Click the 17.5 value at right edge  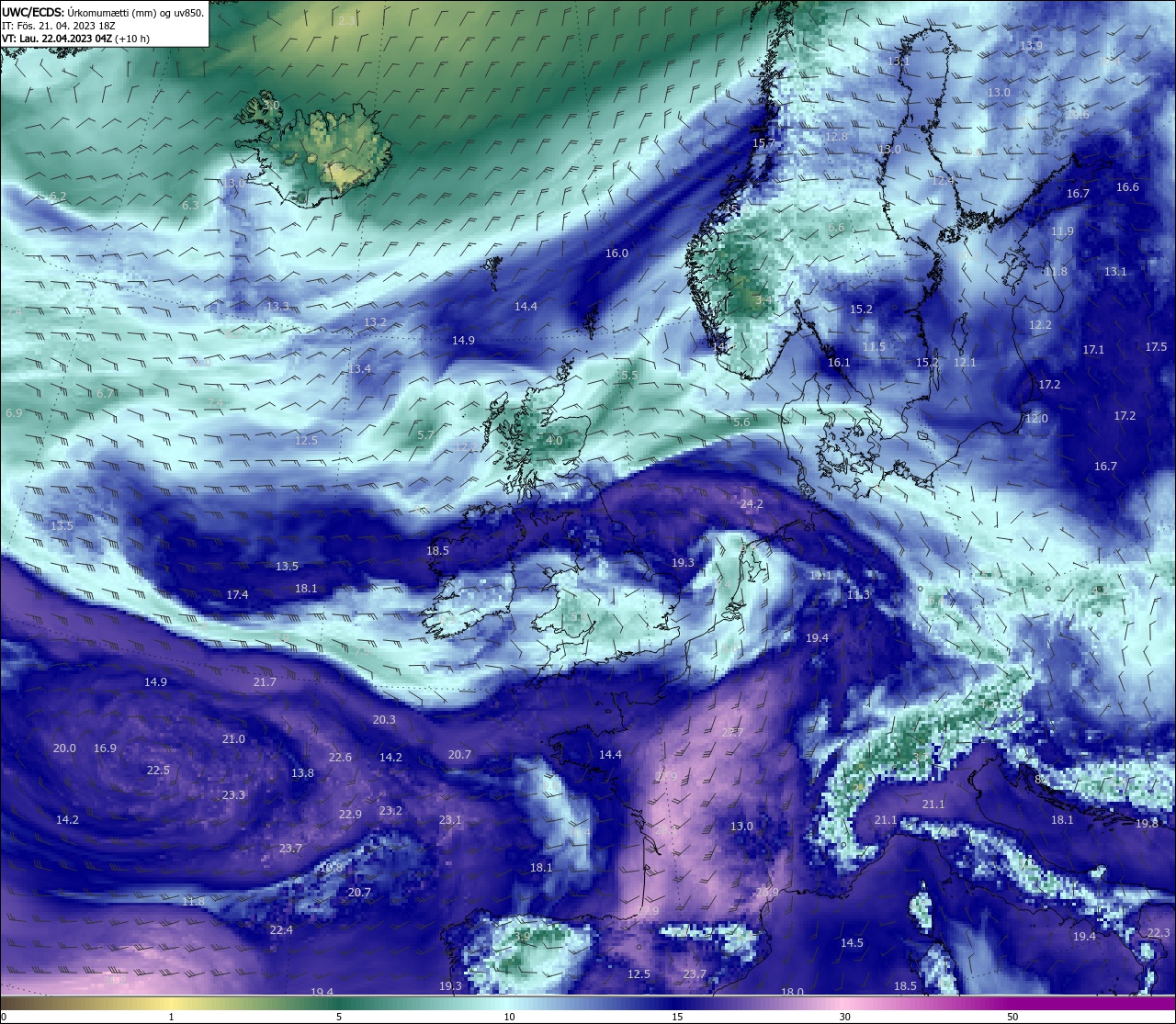[x=1156, y=347]
